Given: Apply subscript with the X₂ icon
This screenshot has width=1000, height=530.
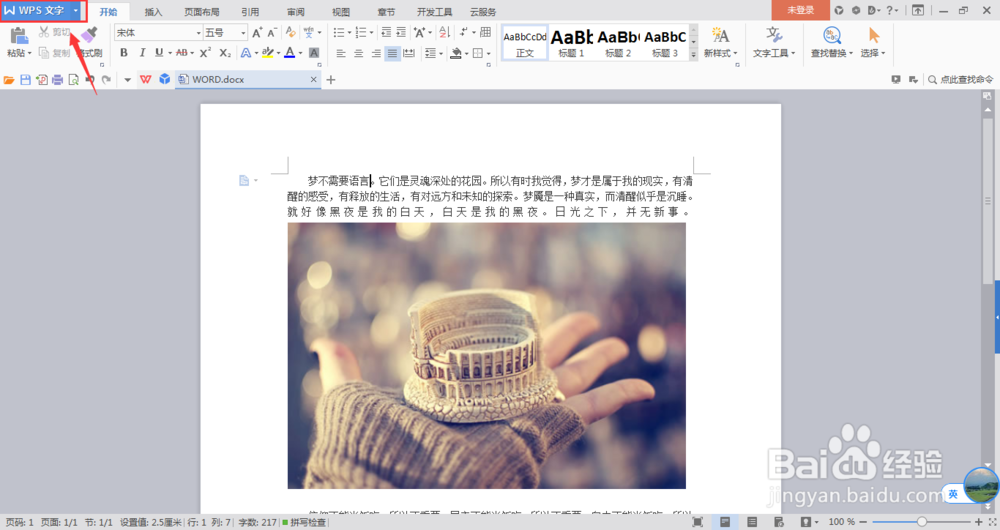Looking at the screenshot, I should tap(225, 53).
